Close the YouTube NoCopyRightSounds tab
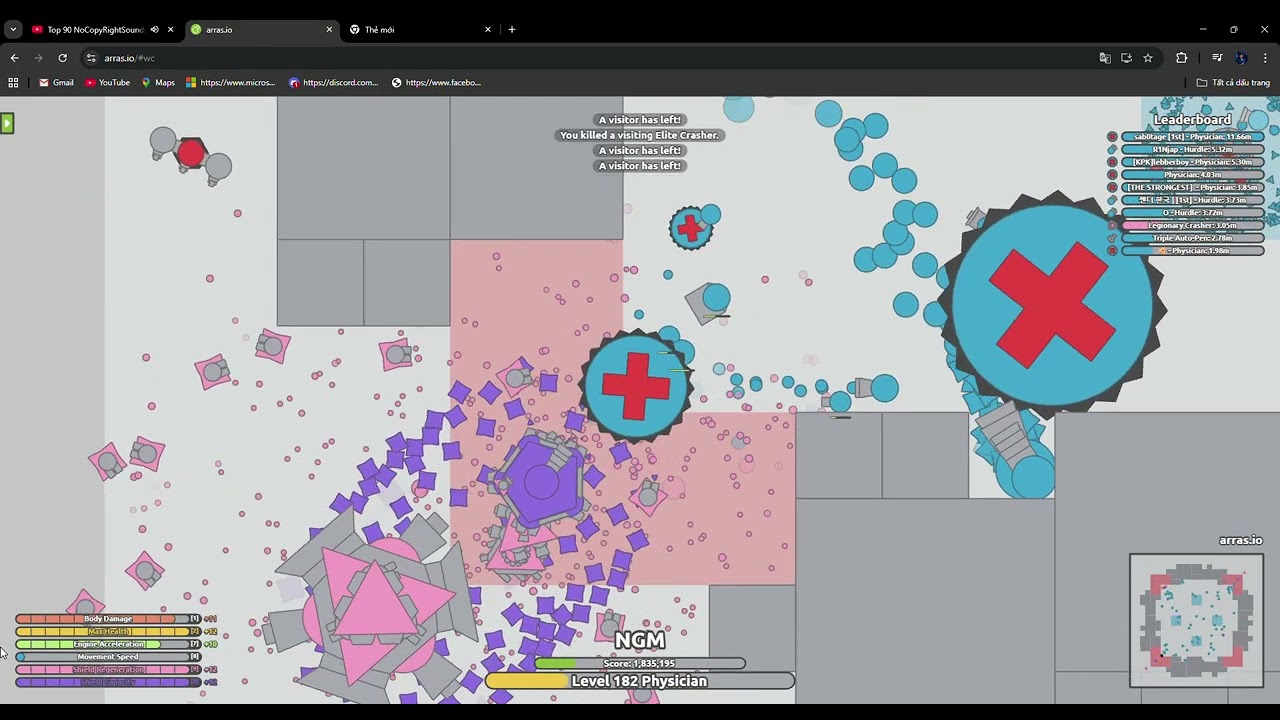 click(170, 30)
